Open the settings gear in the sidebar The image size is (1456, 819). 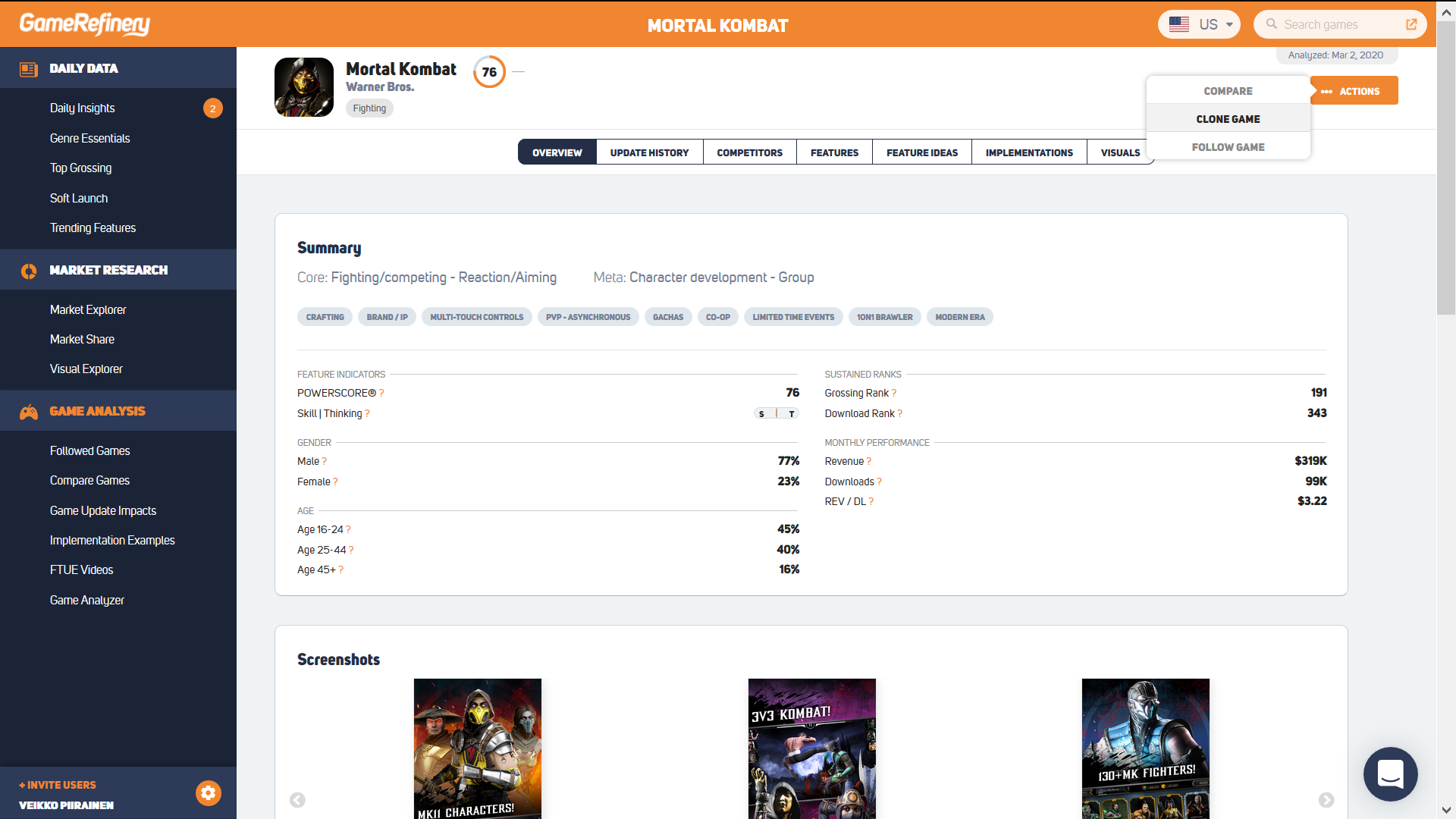coord(209,793)
